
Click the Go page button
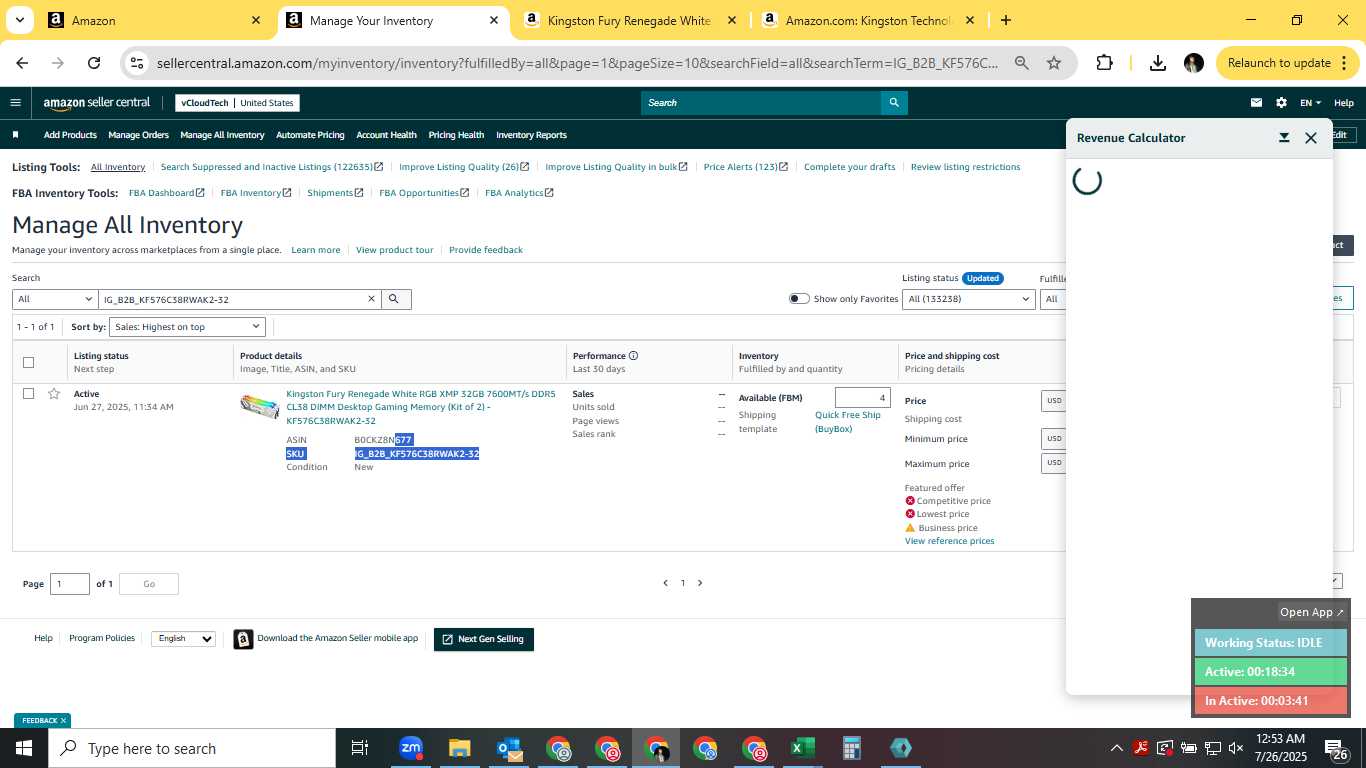coord(149,584)
